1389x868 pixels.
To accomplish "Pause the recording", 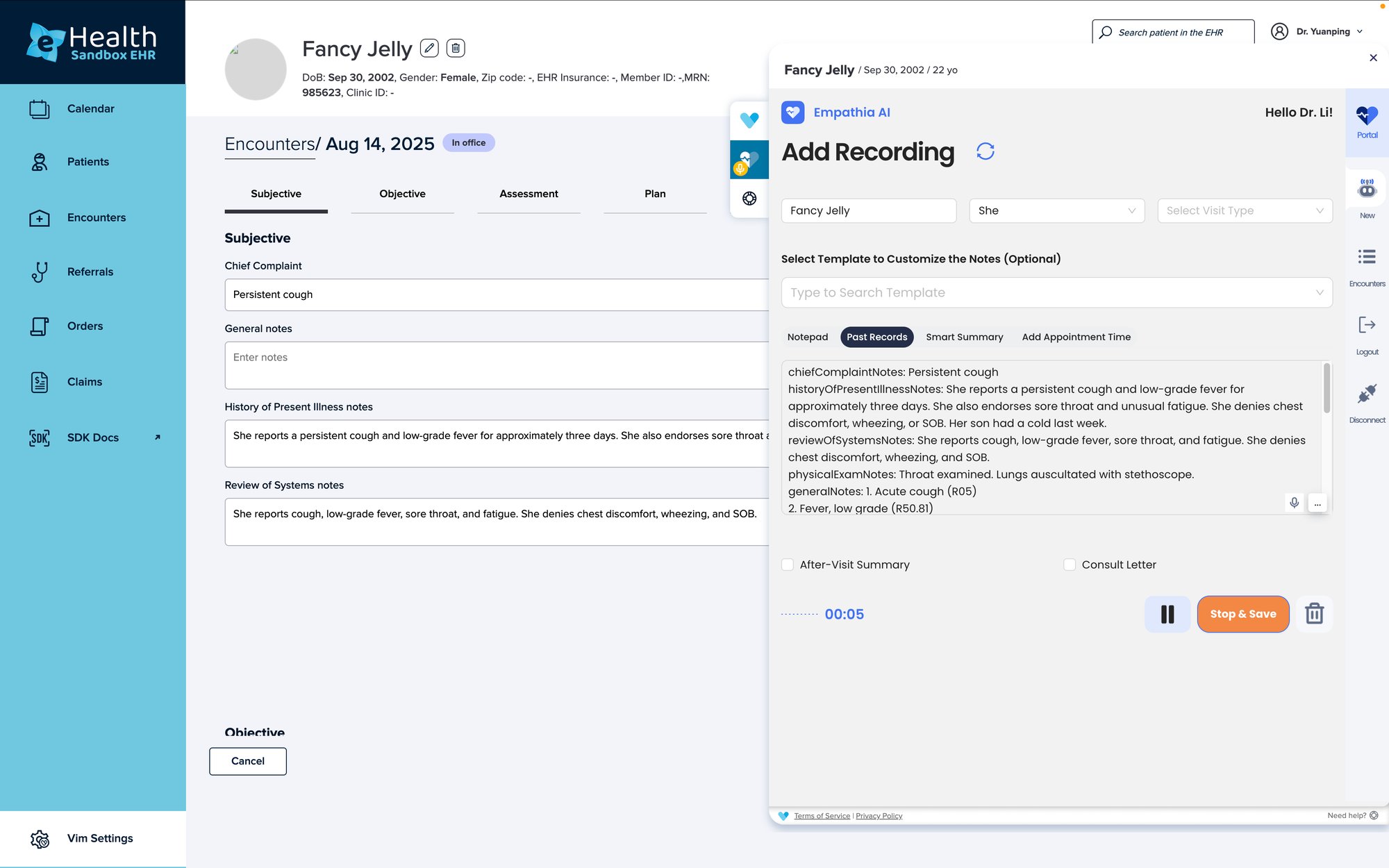I will point(1167,614).
